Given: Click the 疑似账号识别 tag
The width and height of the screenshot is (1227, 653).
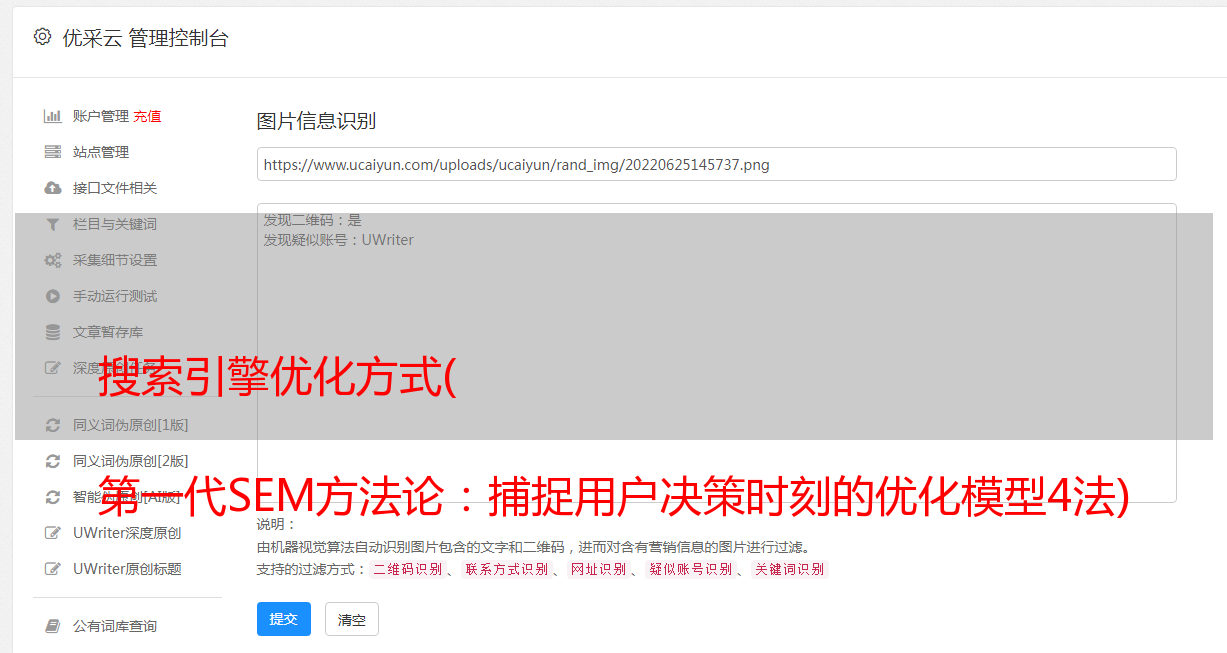Looking at the screenshot, I should 691,569.
